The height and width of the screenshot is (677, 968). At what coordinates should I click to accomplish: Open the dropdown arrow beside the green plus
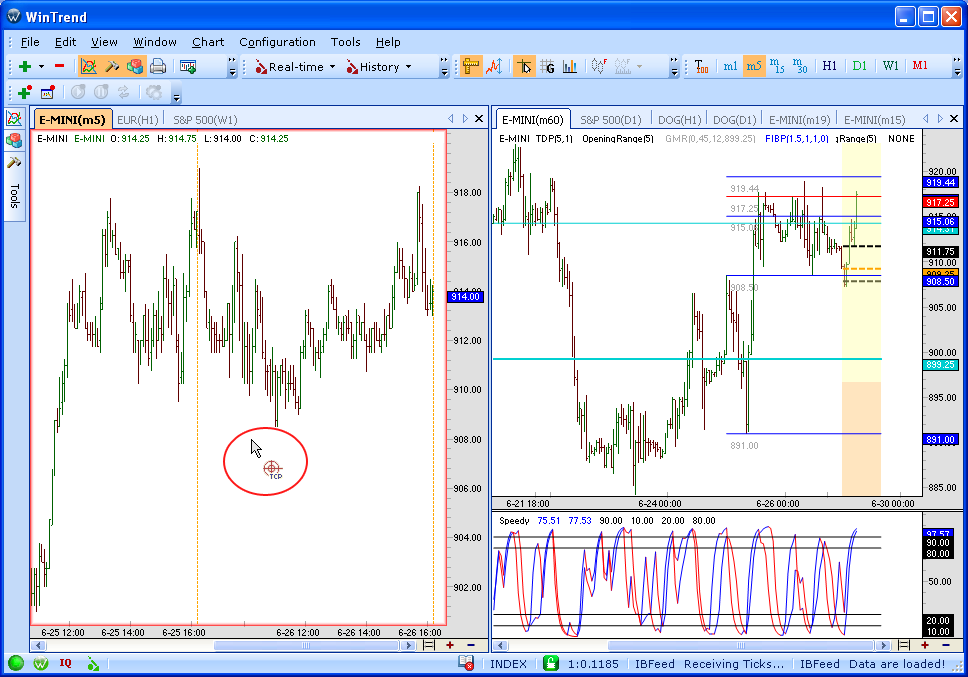41,67
